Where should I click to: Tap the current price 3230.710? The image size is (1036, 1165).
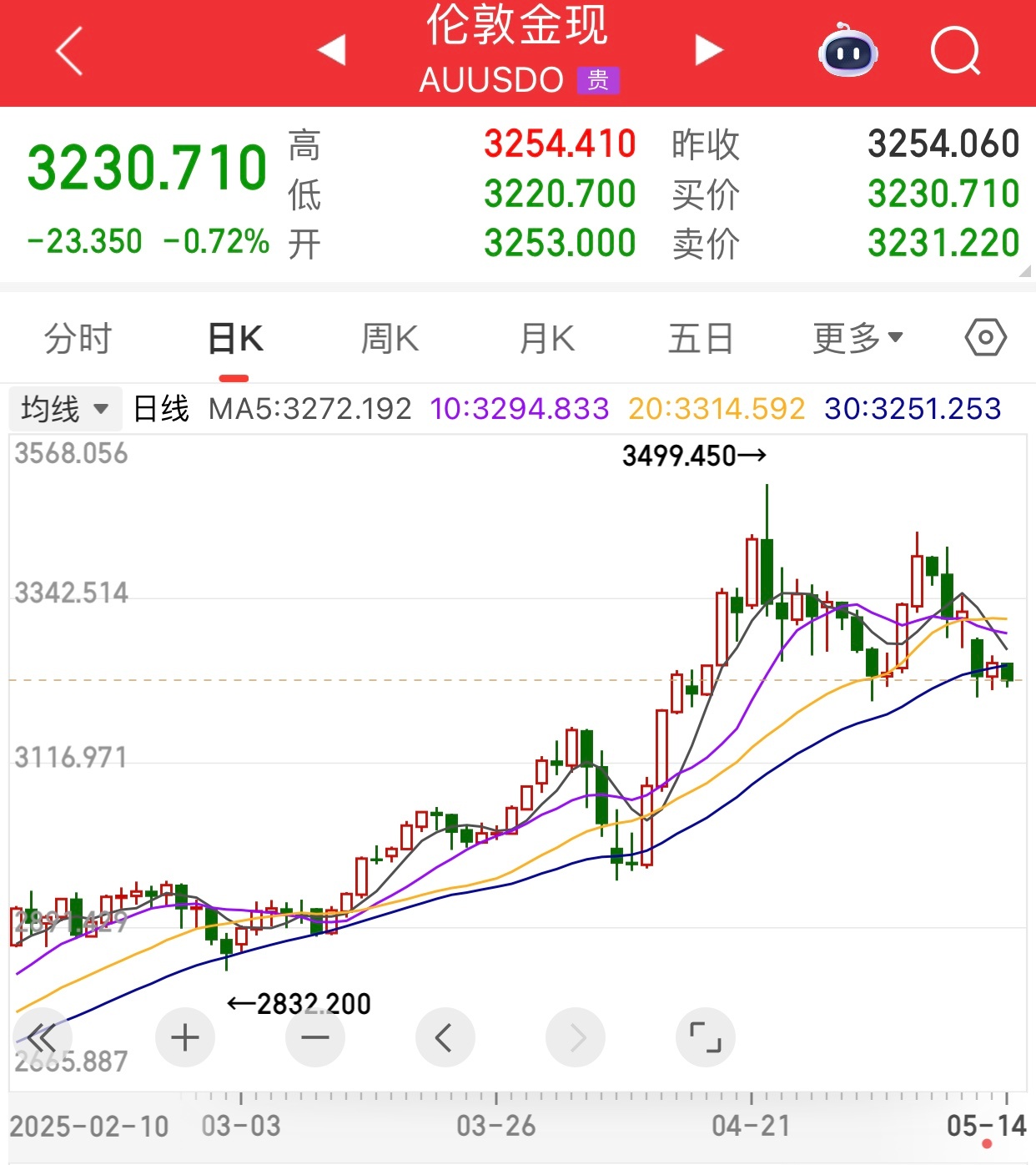pyautogui.click(x=147, y=168)
